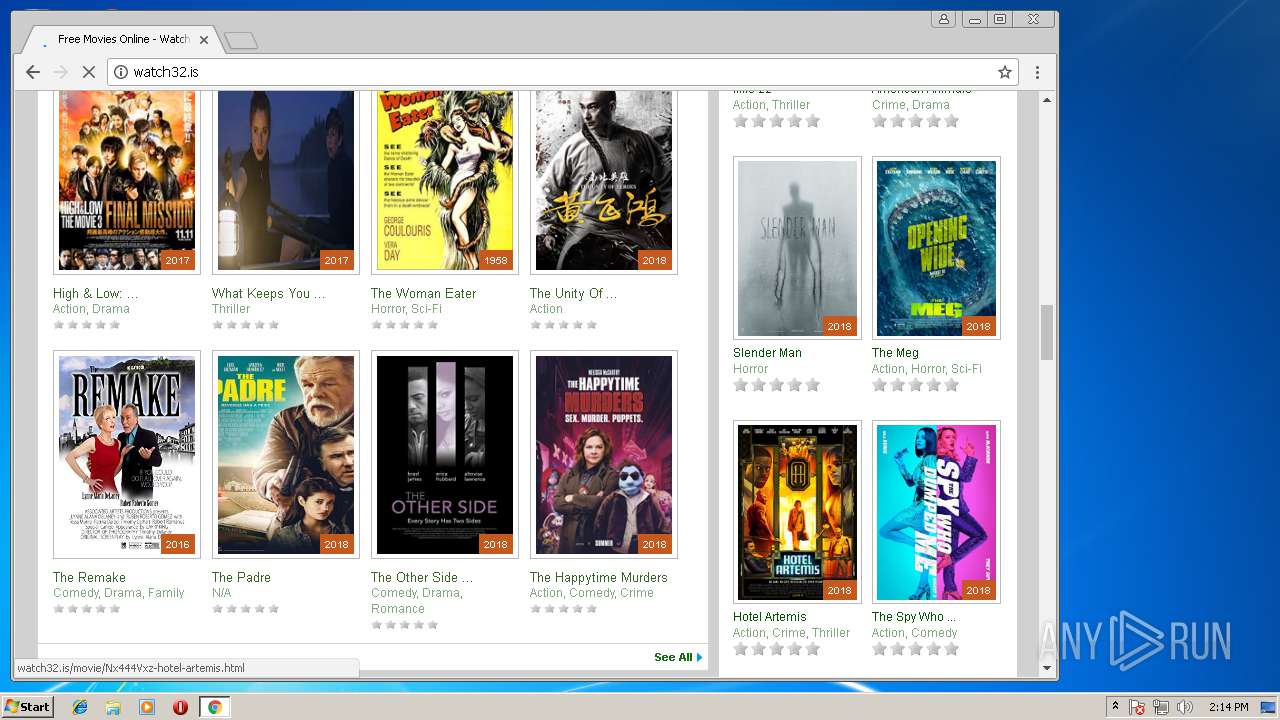Click 'The Remake' title link
The height and width of the screenshot is (720, 1280).
89,577
